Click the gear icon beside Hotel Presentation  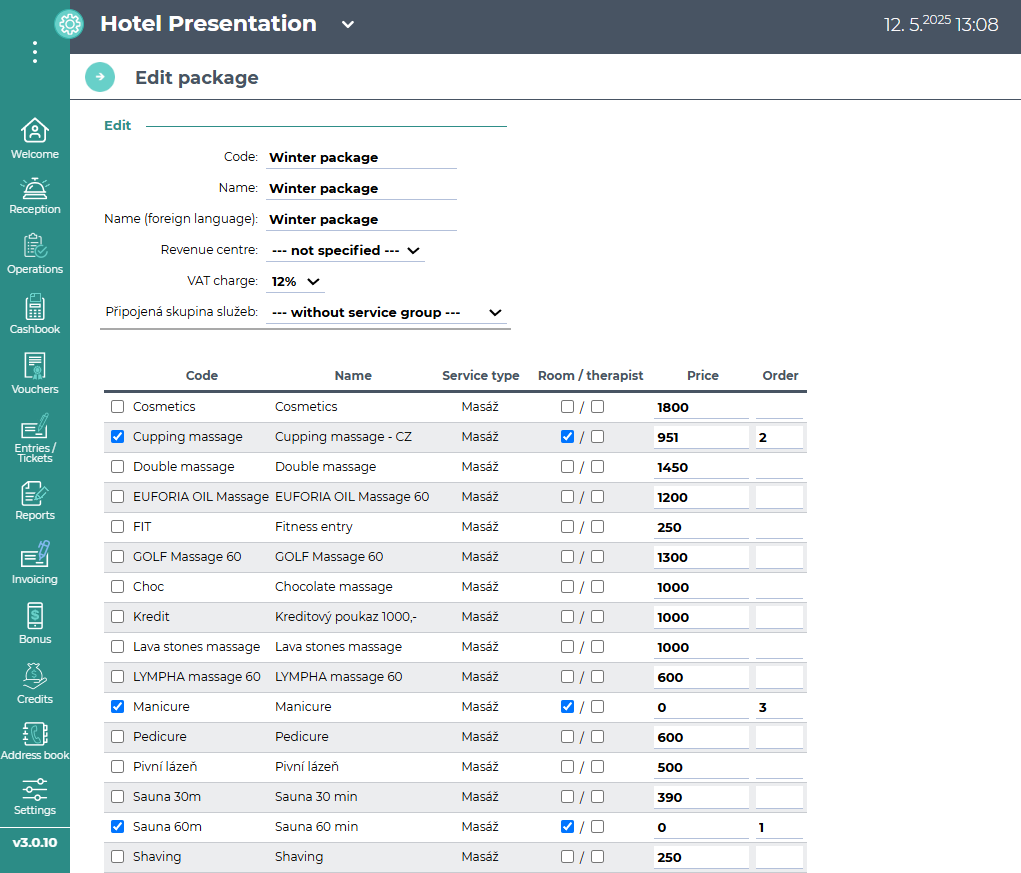(x=69, y=24)
